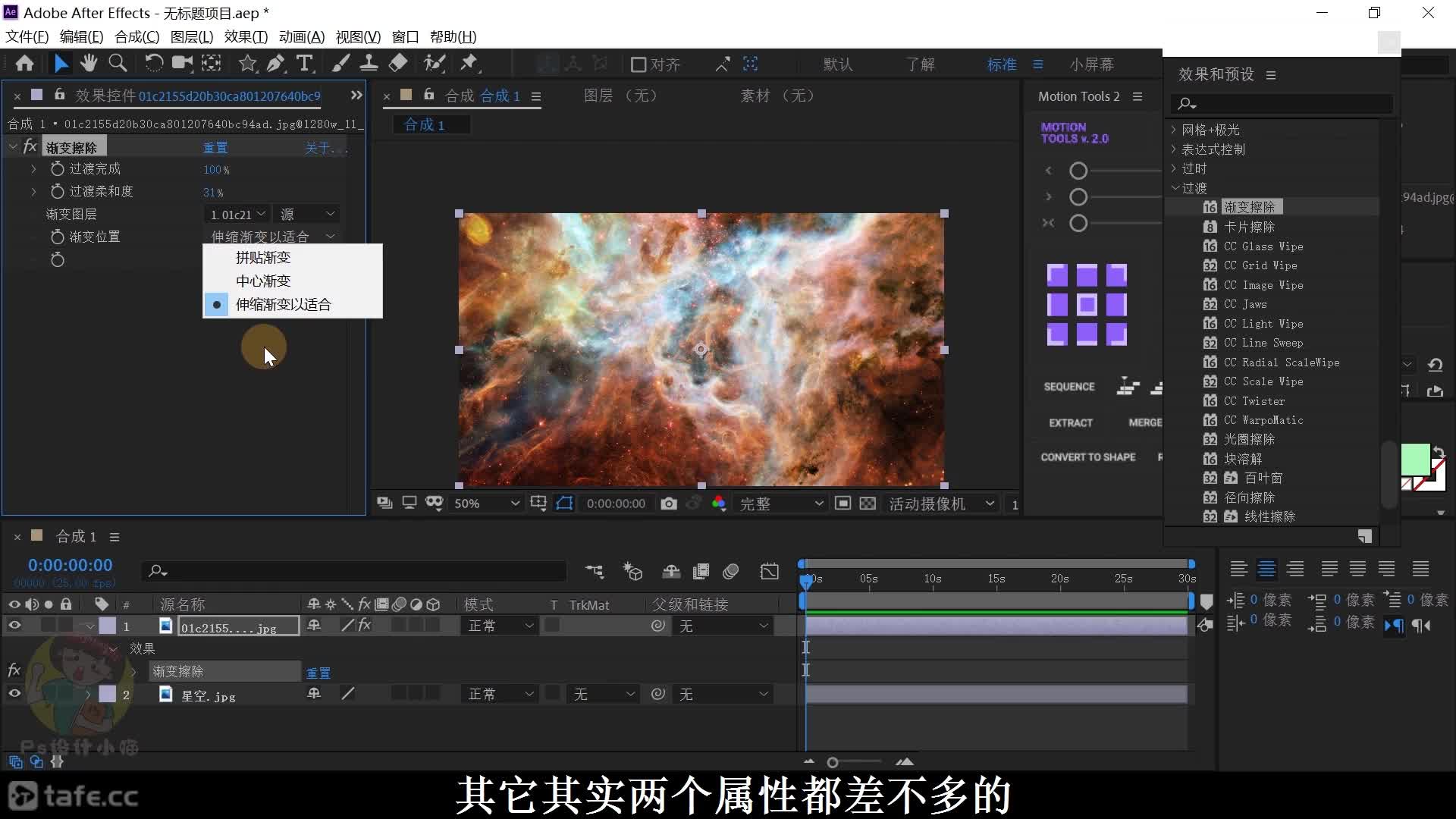
Task: Click the composition mini-flowchart icon in timeline
Action: click(x=595, y=571)
